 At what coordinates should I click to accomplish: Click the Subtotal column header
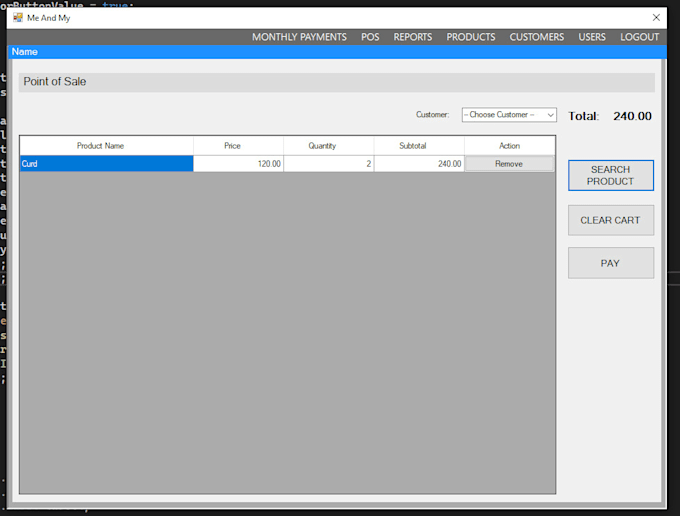[419, 146]
